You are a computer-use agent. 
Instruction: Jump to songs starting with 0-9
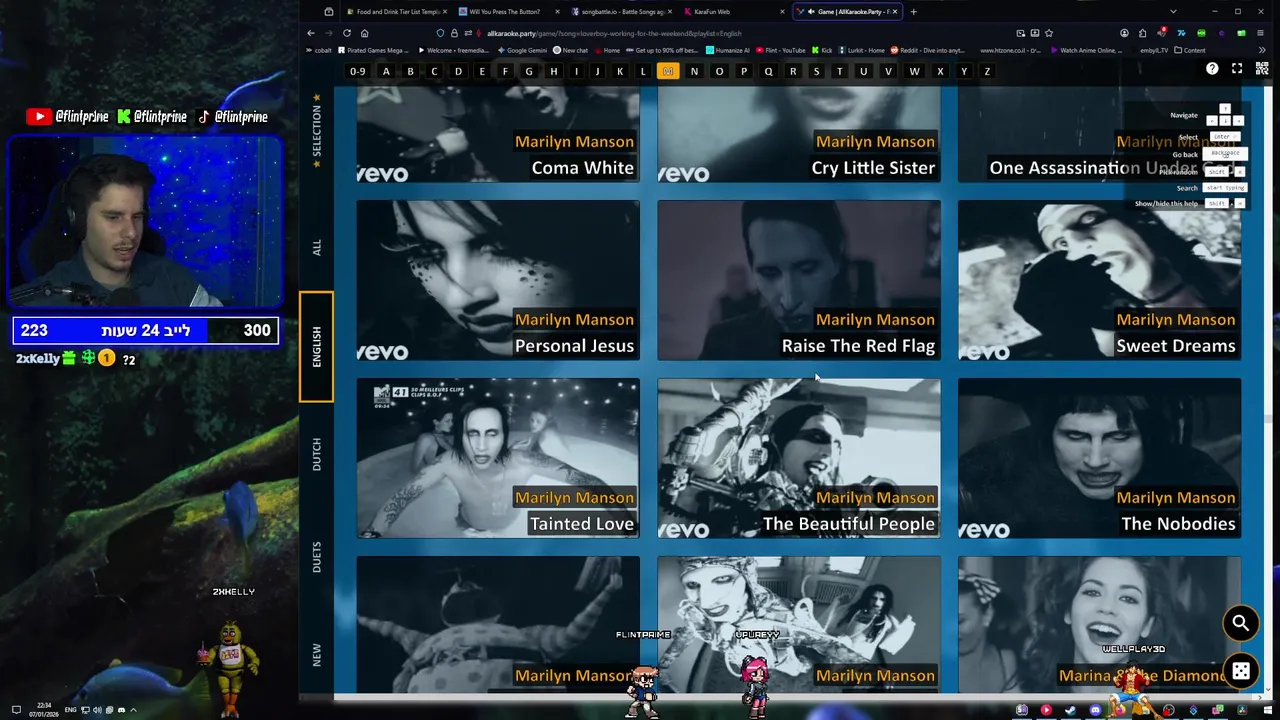(x=357, y=71)
